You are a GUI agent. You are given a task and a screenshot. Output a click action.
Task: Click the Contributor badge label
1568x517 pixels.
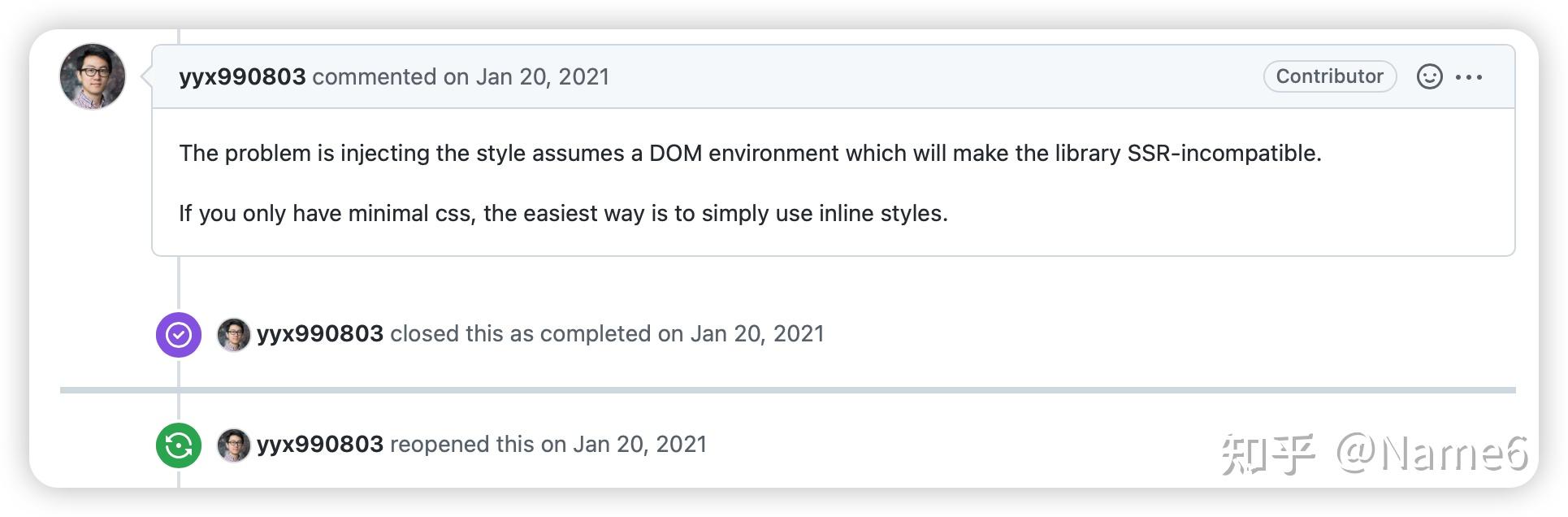point(1330,76)
